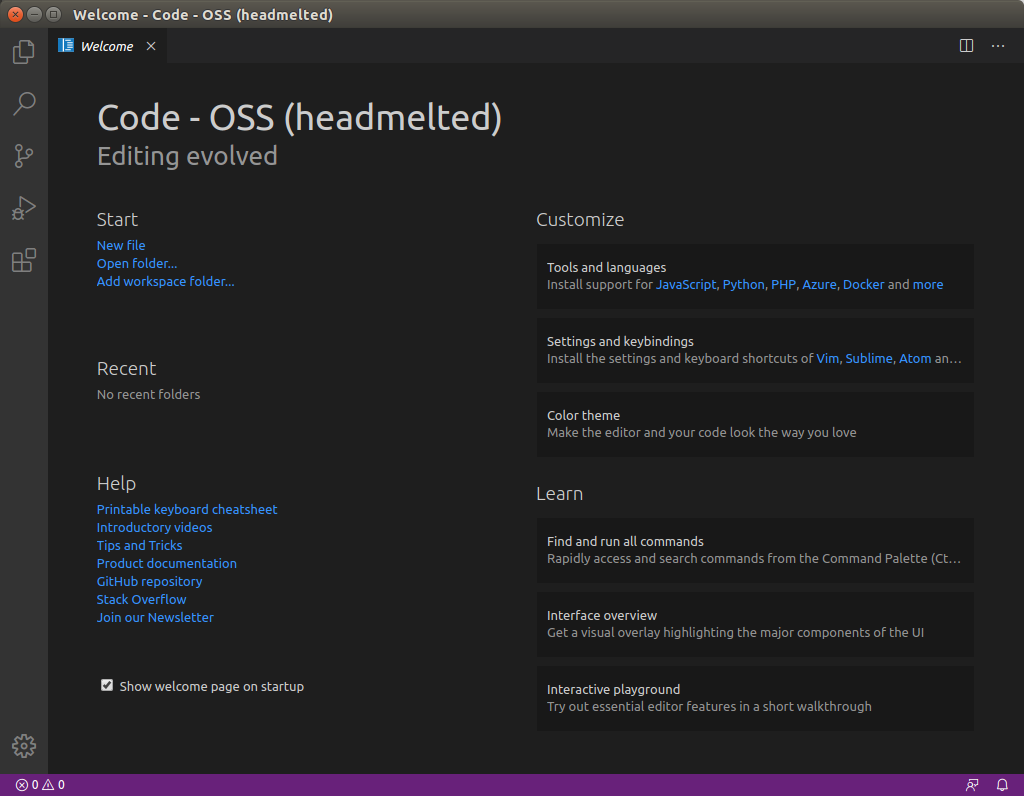Select the Welcome tab
The width and height of the screenshot is (1024, 796).
(x=108, y=46)
